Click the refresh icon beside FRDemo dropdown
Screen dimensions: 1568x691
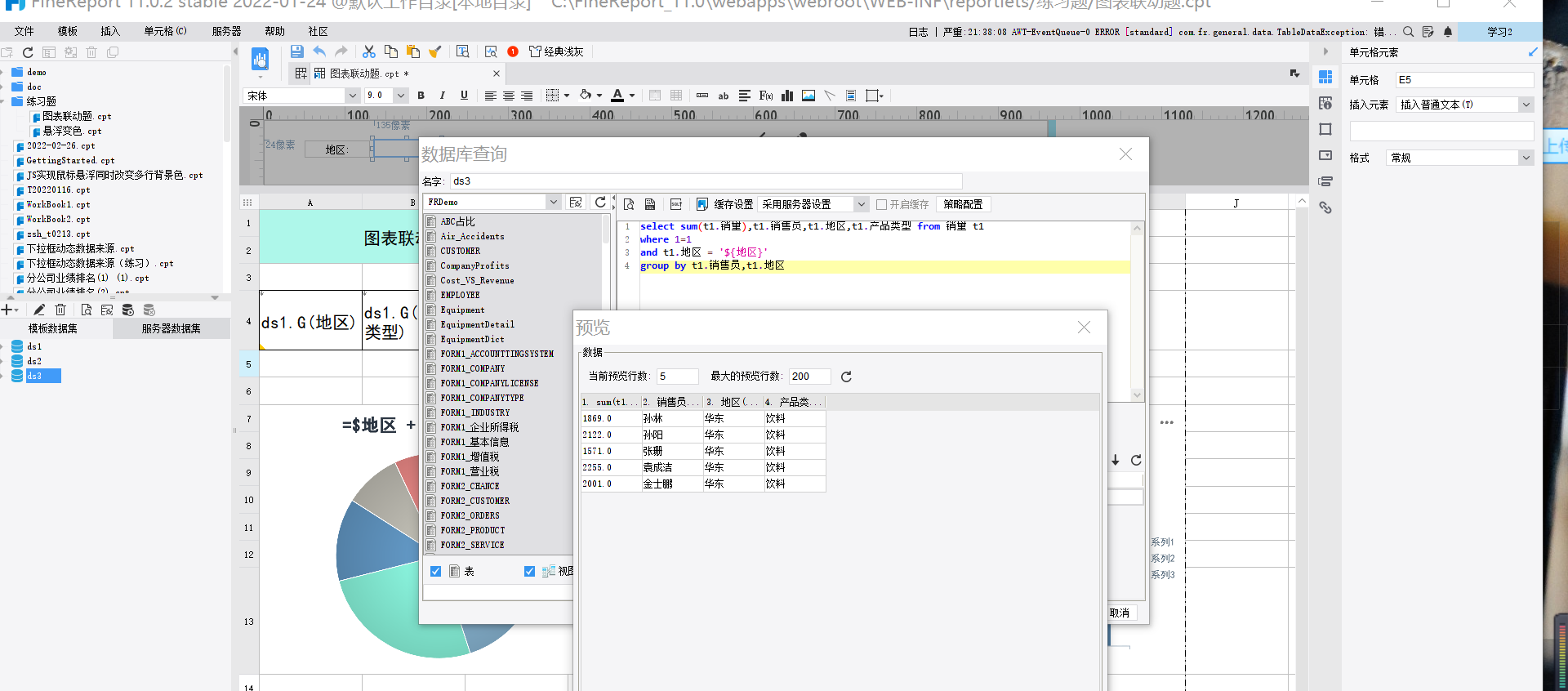pyautogui.click(x=601, y=202)
